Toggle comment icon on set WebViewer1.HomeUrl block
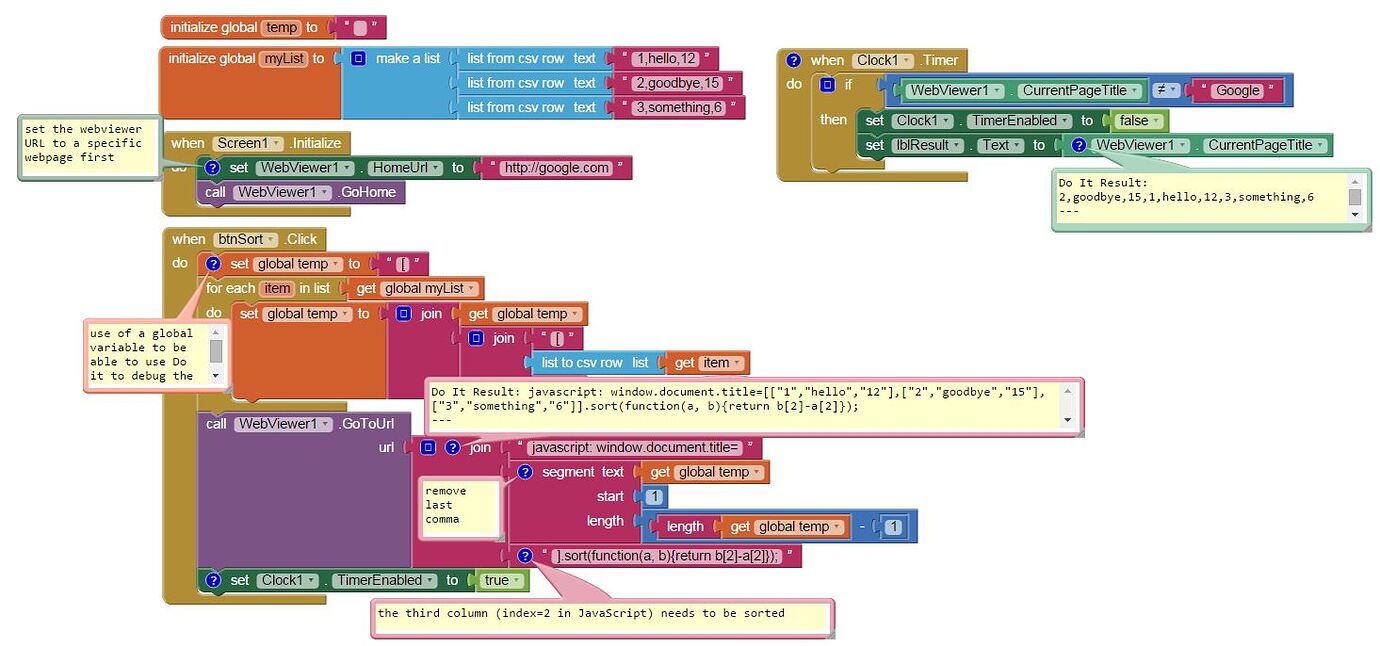This screenshot has height=646, width=1380. [212, 168]
